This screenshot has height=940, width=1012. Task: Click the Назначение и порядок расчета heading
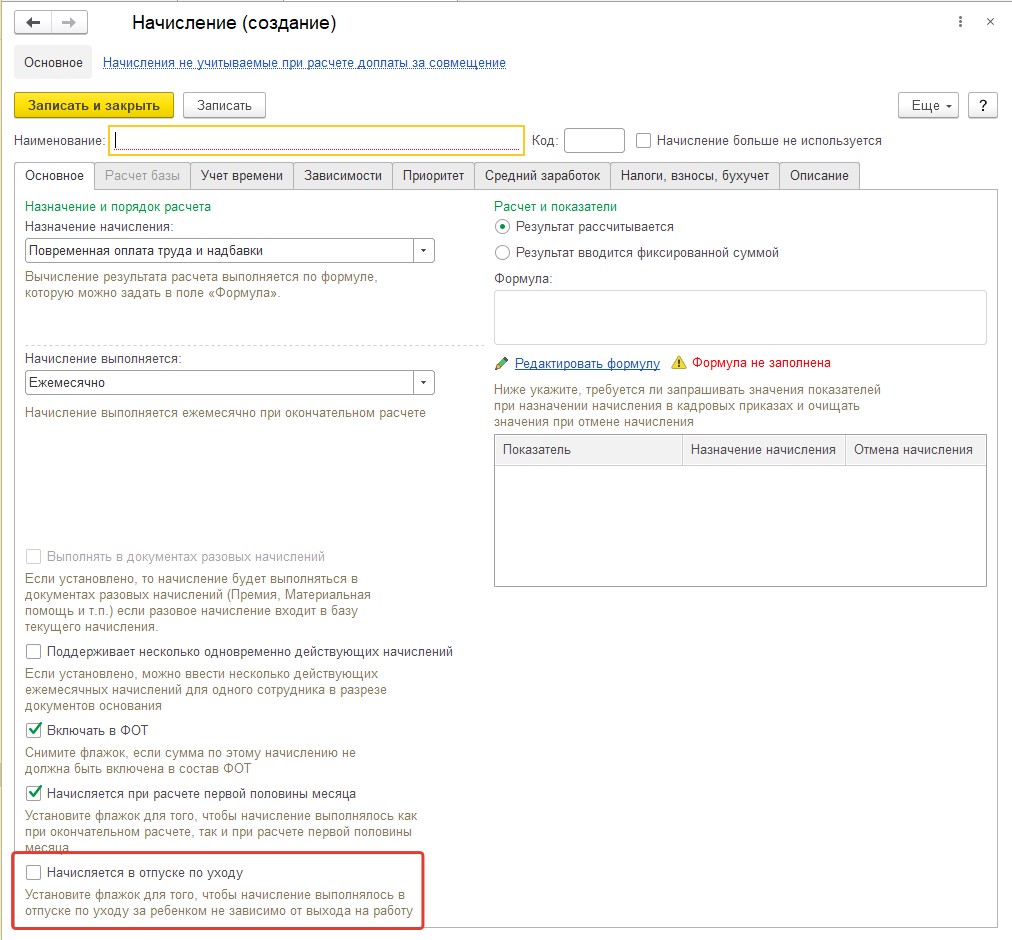(x=117, y=207)
